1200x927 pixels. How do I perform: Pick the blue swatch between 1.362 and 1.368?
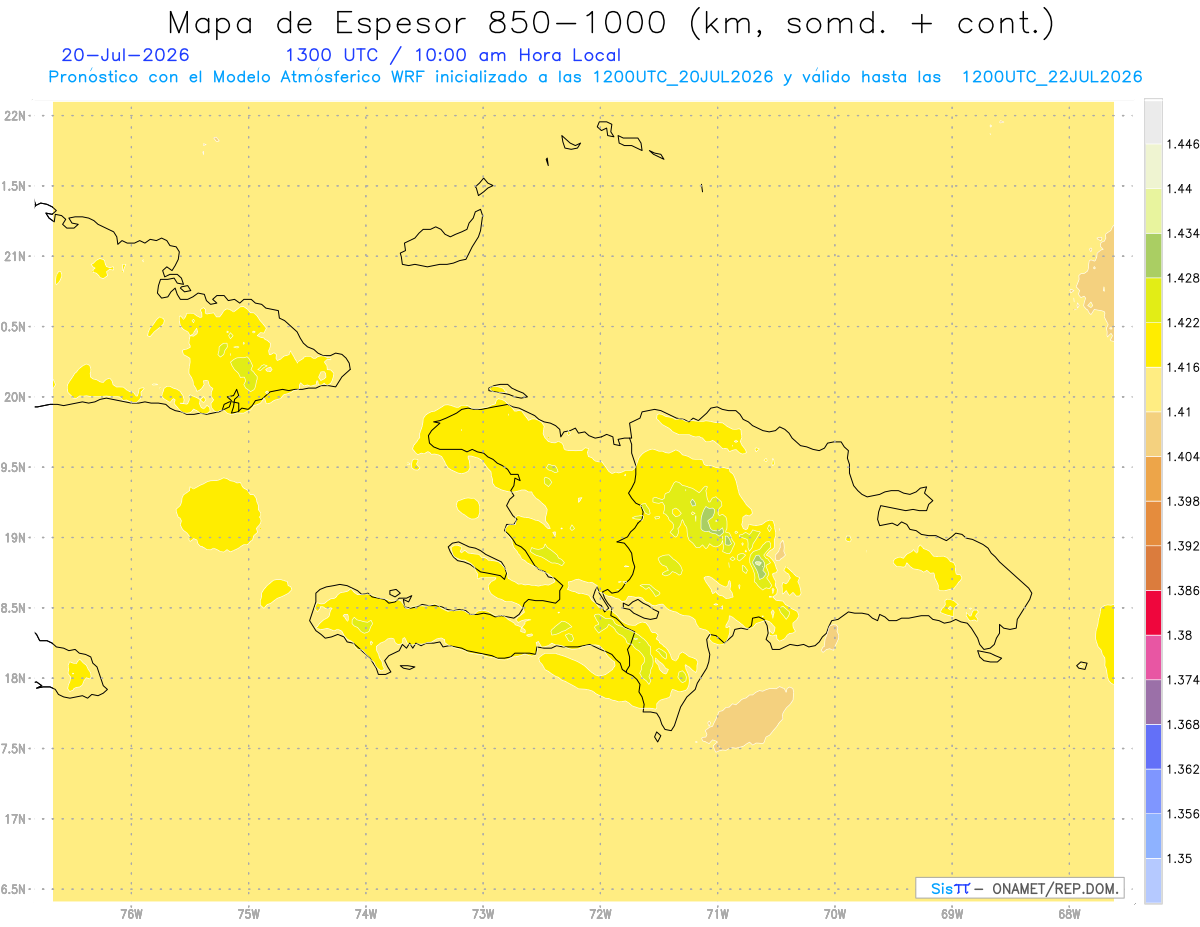coord(1153,746)
